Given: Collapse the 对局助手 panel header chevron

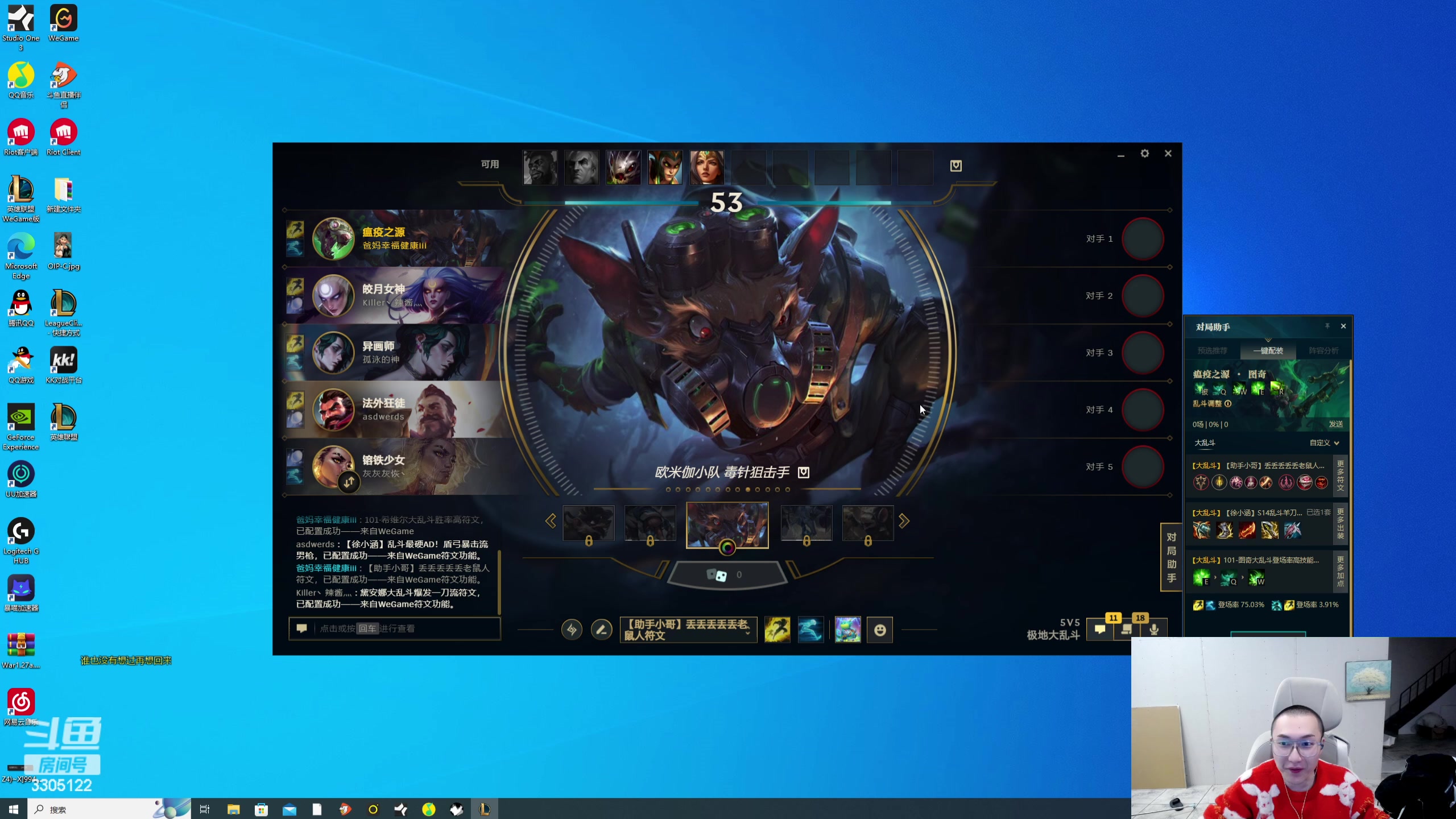Looking at the screenshot, I should coord(1268,340).
